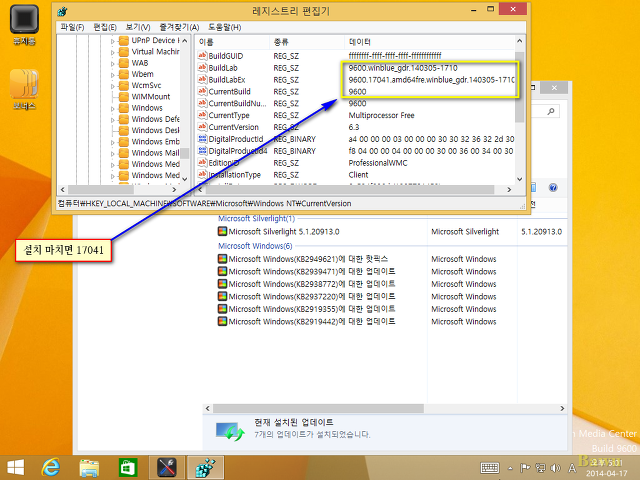Click the DigitalProductId binary value icon

click(x=202, y=139)
